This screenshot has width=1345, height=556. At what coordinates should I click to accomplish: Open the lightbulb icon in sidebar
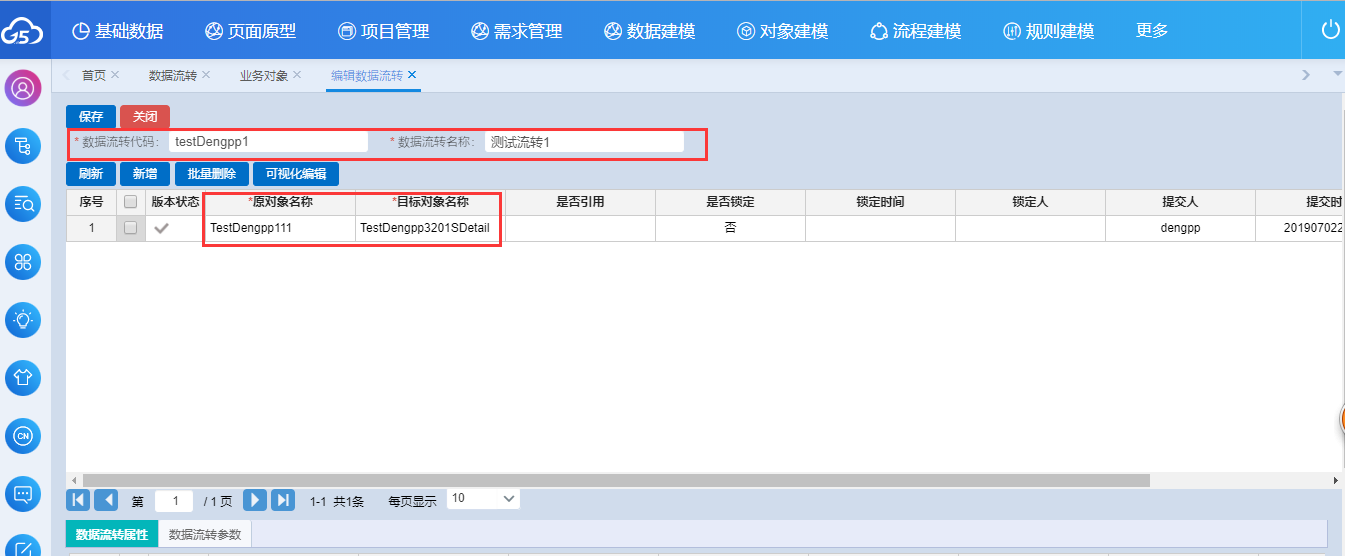pyautogui.click(x=22, y=320)
